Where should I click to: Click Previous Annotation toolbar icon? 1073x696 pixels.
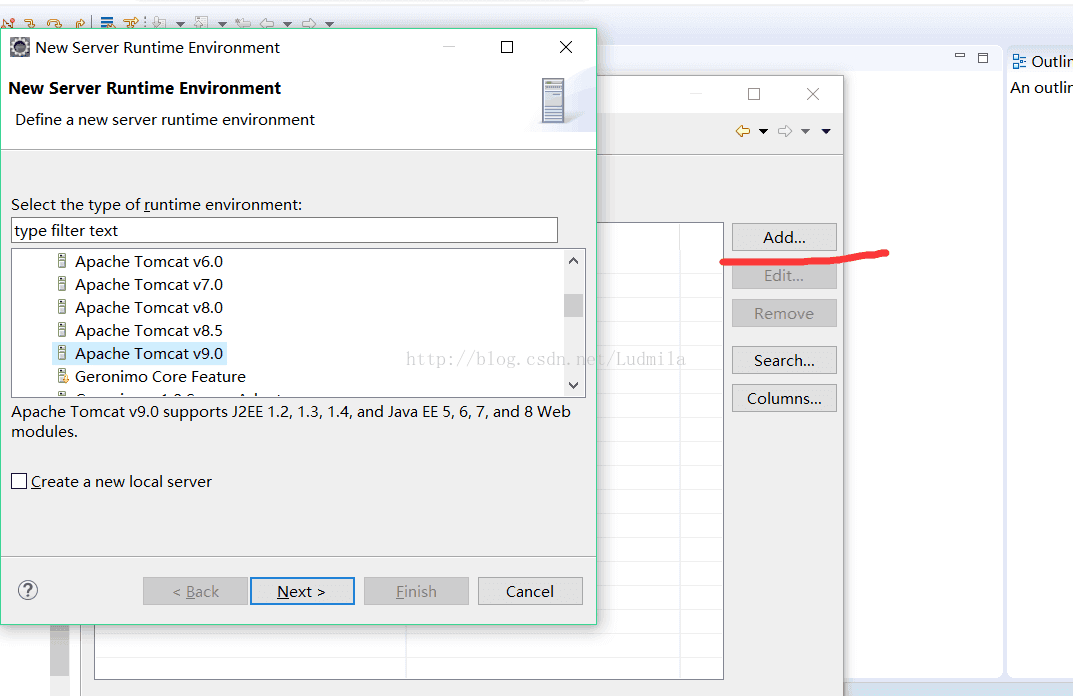pyautogui.click(x=201, y=23)
